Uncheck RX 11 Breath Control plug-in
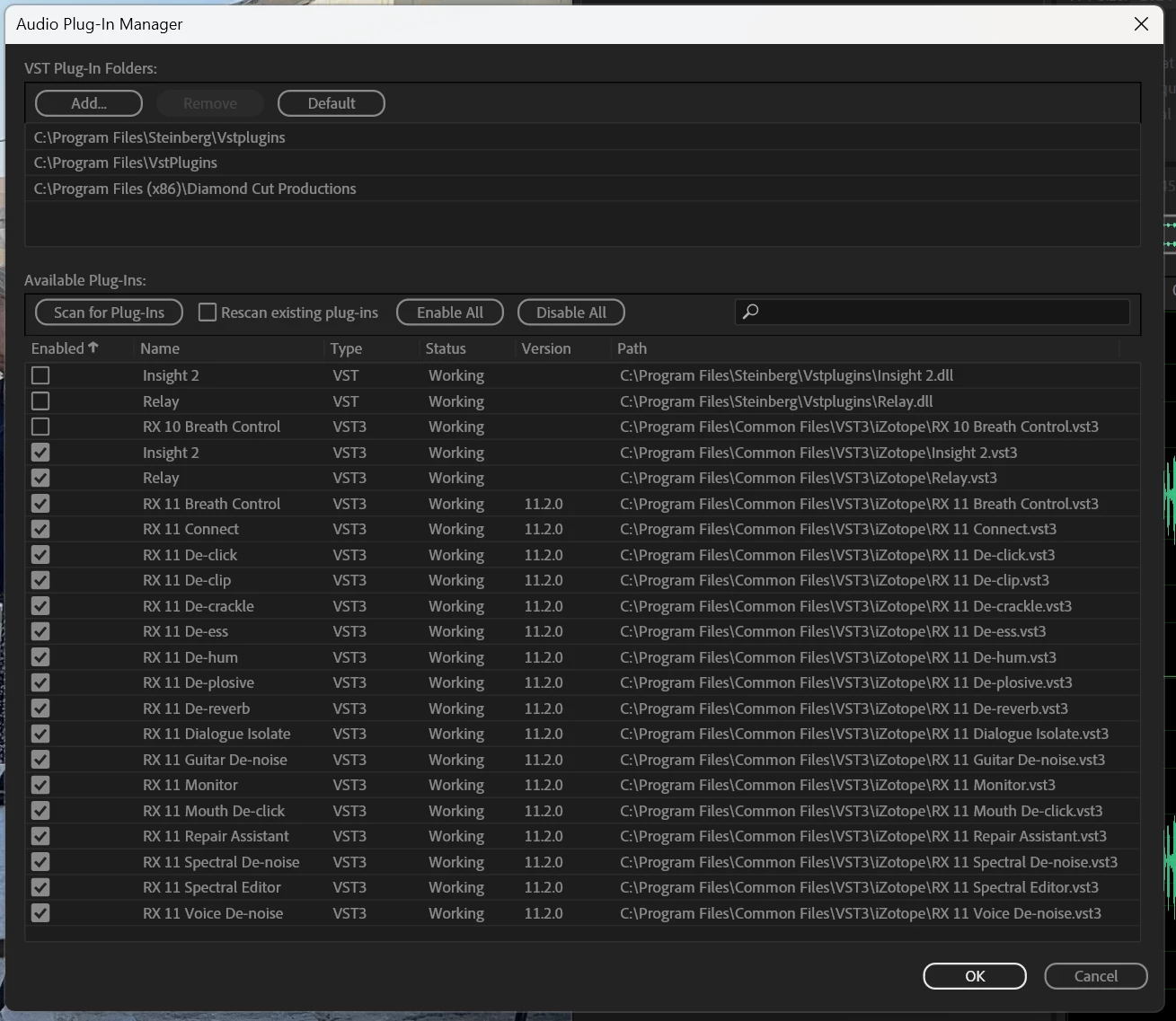This screenshot has width=1176, height=1021. [40, 504]
